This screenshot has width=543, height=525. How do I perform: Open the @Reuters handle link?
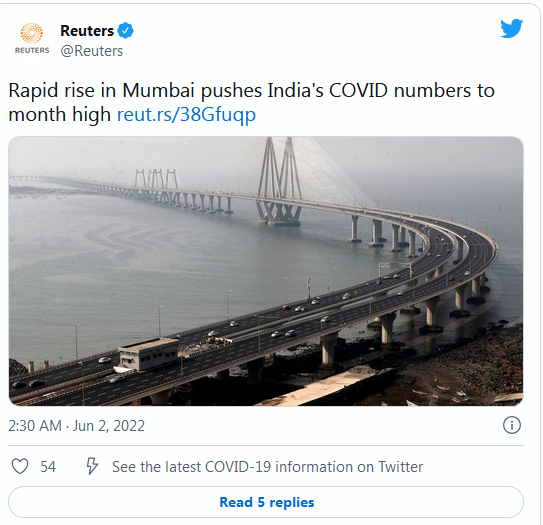pos(92,51)
